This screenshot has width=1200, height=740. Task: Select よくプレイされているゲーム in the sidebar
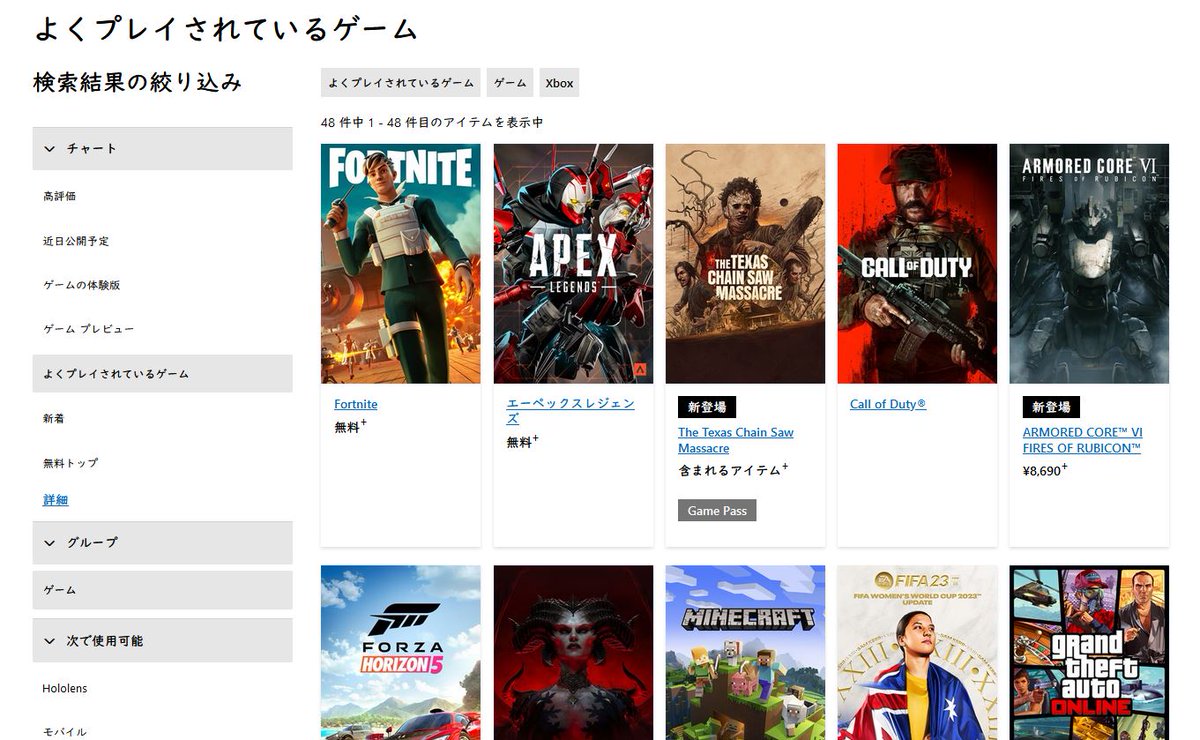point(162,373)
